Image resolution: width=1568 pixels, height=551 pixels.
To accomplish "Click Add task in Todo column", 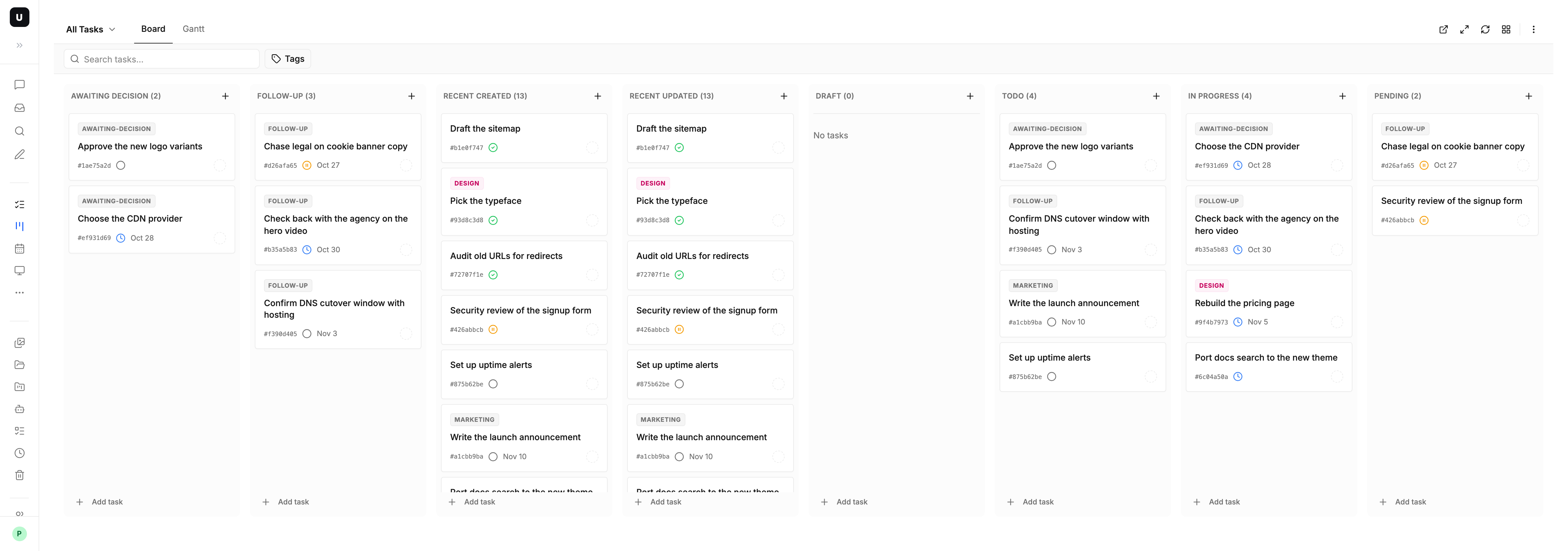I will 1031,502.
